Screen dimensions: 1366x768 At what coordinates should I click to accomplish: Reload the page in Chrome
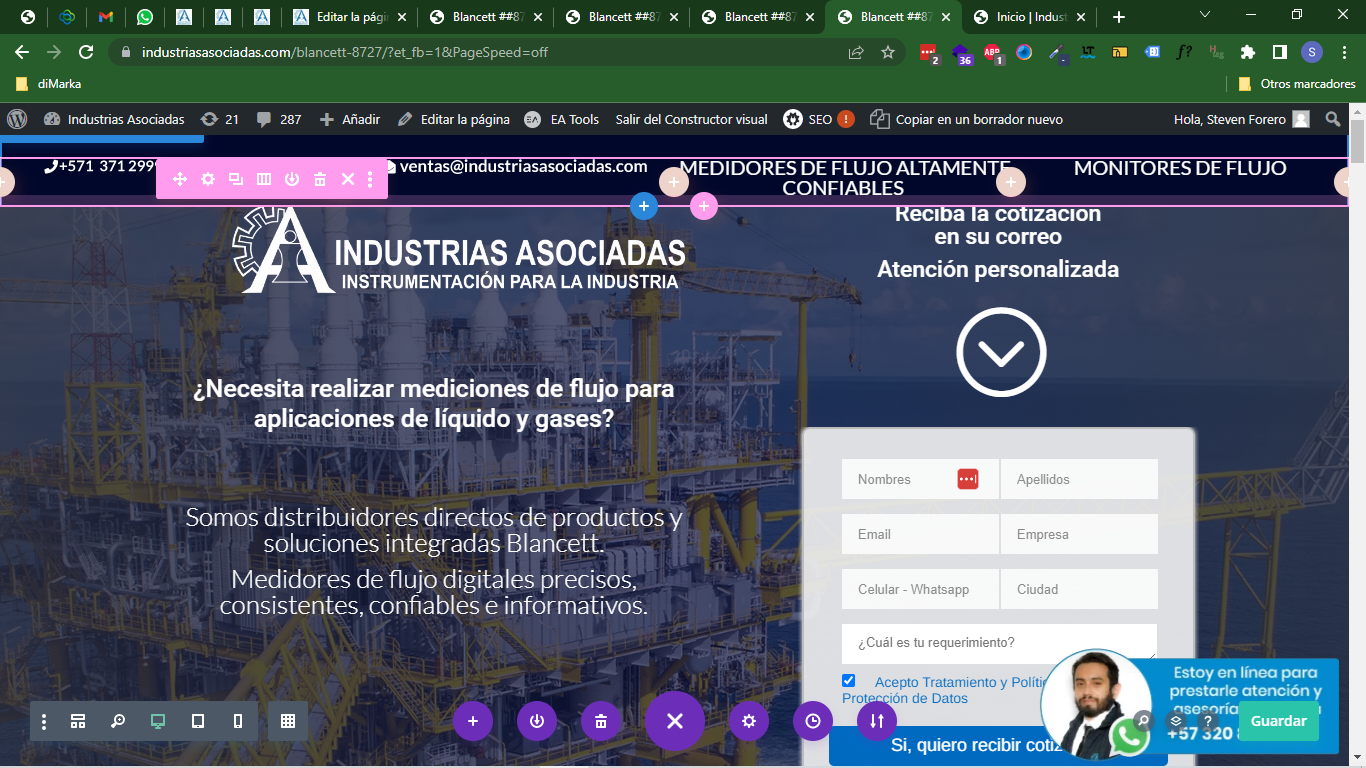pos(86,52)
